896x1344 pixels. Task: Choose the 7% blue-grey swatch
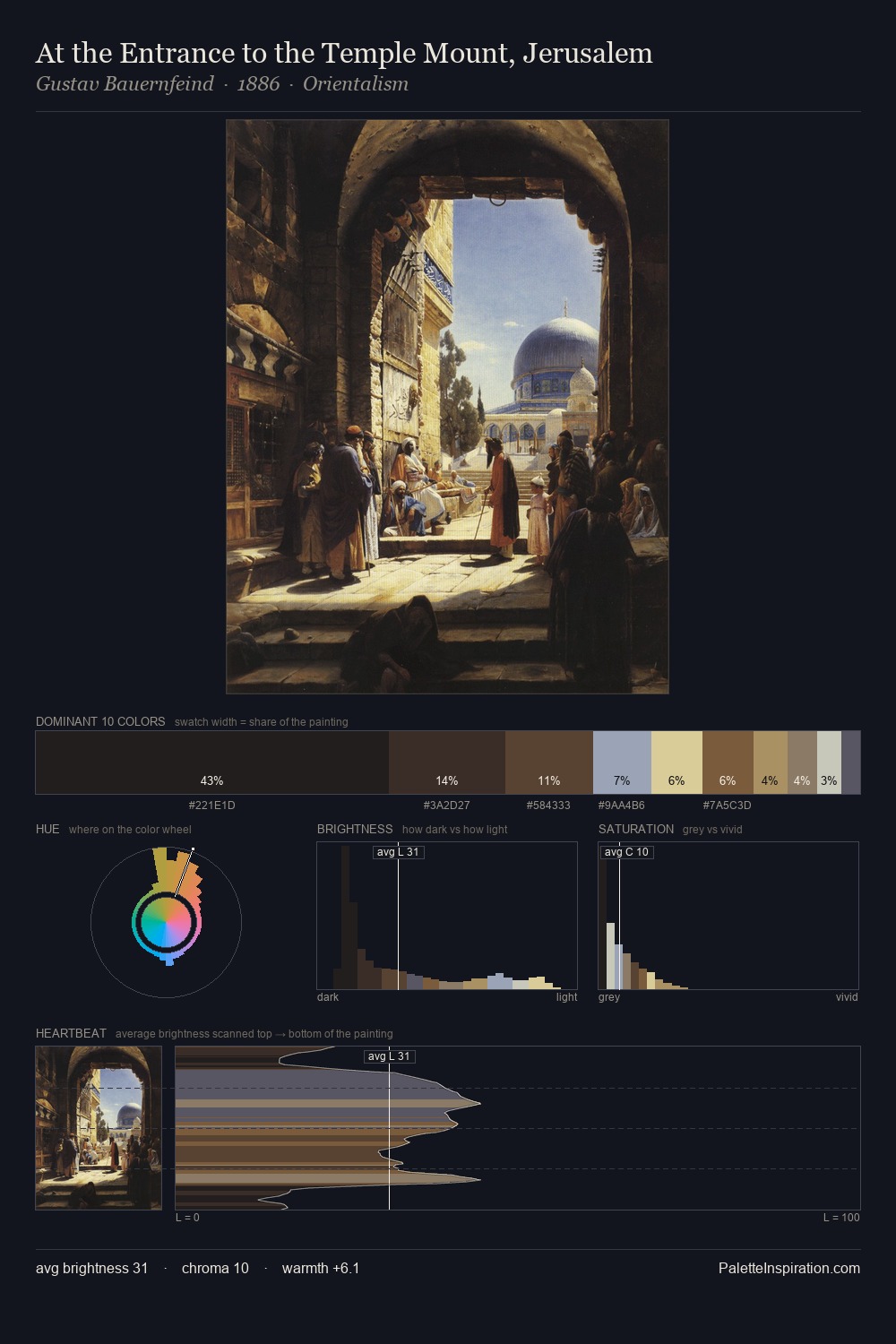[x=622, y=762]
